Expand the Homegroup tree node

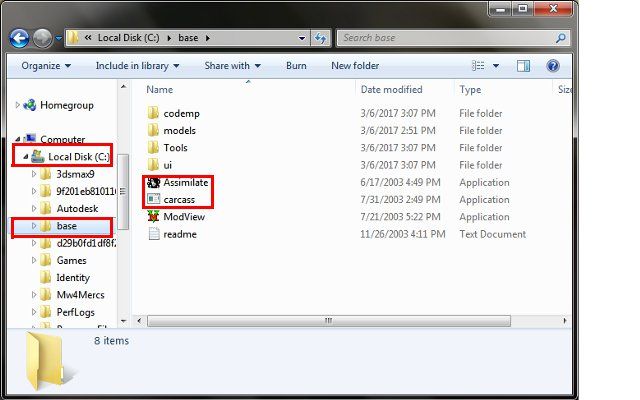(x=17, y=105)
